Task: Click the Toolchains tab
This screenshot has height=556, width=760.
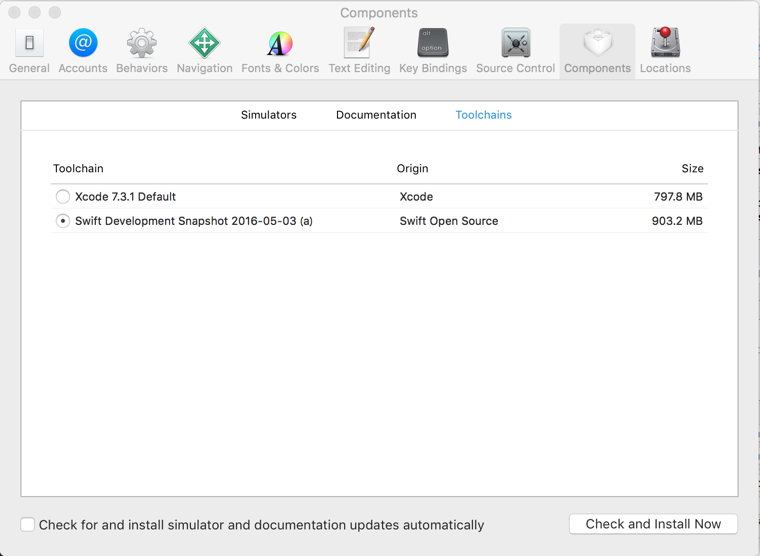Action: click(483, 115)
